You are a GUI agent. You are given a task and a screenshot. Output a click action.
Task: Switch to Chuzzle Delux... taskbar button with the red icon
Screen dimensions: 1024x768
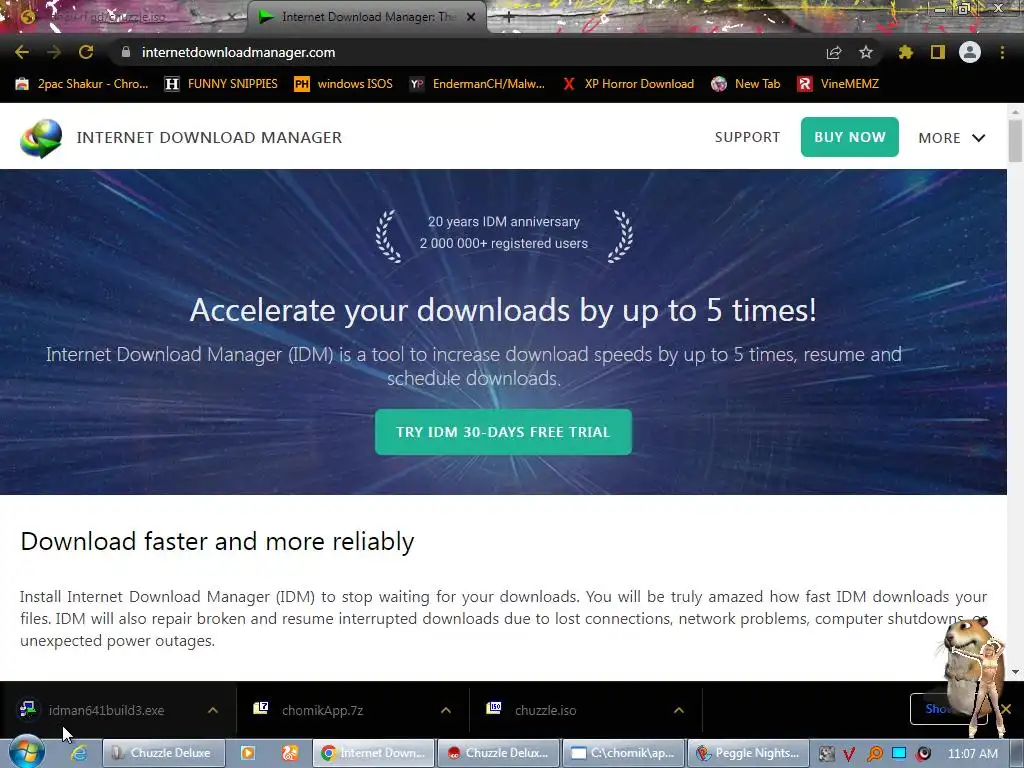tap(498, 753)
